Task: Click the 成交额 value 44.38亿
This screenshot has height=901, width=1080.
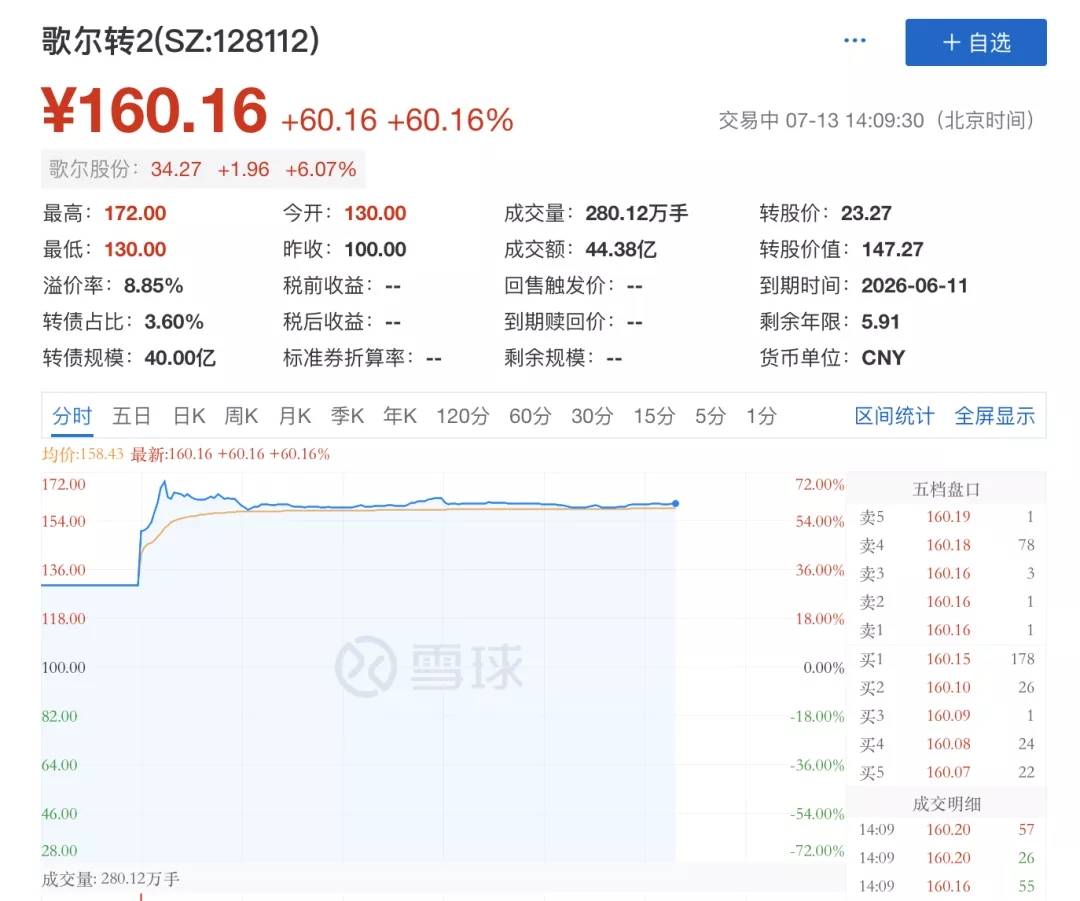Action: [x=621, y=249]
